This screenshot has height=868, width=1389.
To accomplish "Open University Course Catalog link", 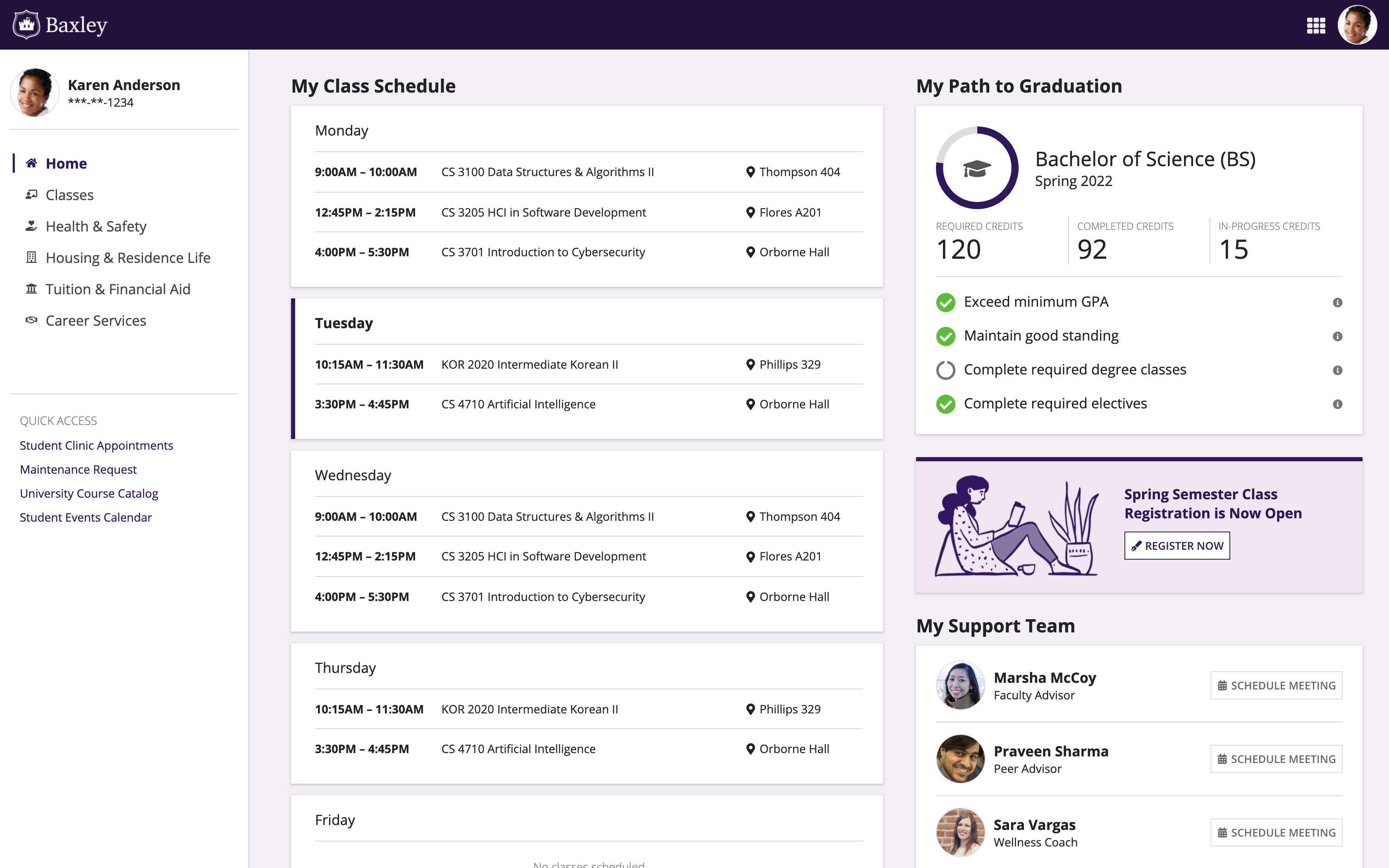I will click(89, 494).
